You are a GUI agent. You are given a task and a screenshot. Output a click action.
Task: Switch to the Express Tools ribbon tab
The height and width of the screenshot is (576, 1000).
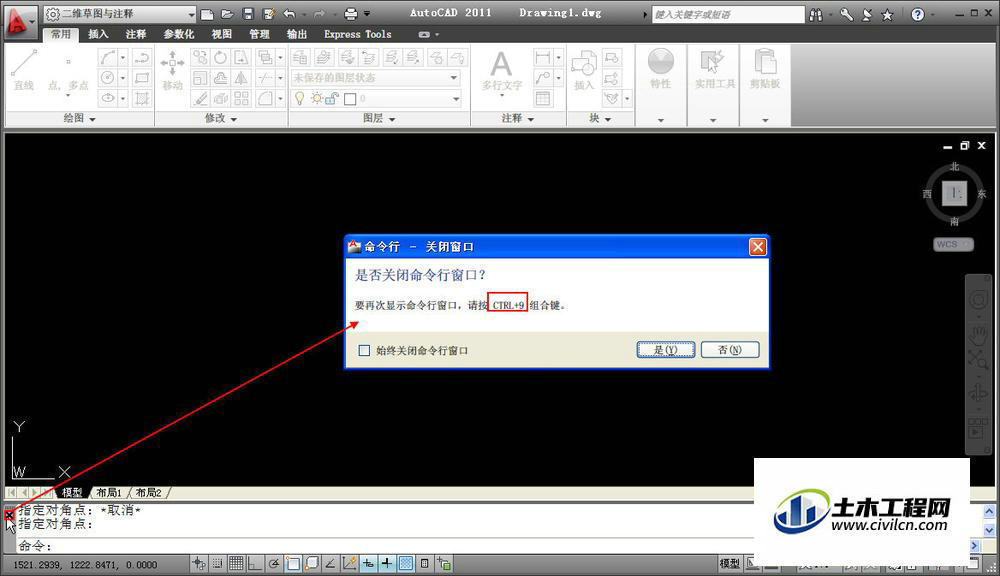(x=357, y=34)
